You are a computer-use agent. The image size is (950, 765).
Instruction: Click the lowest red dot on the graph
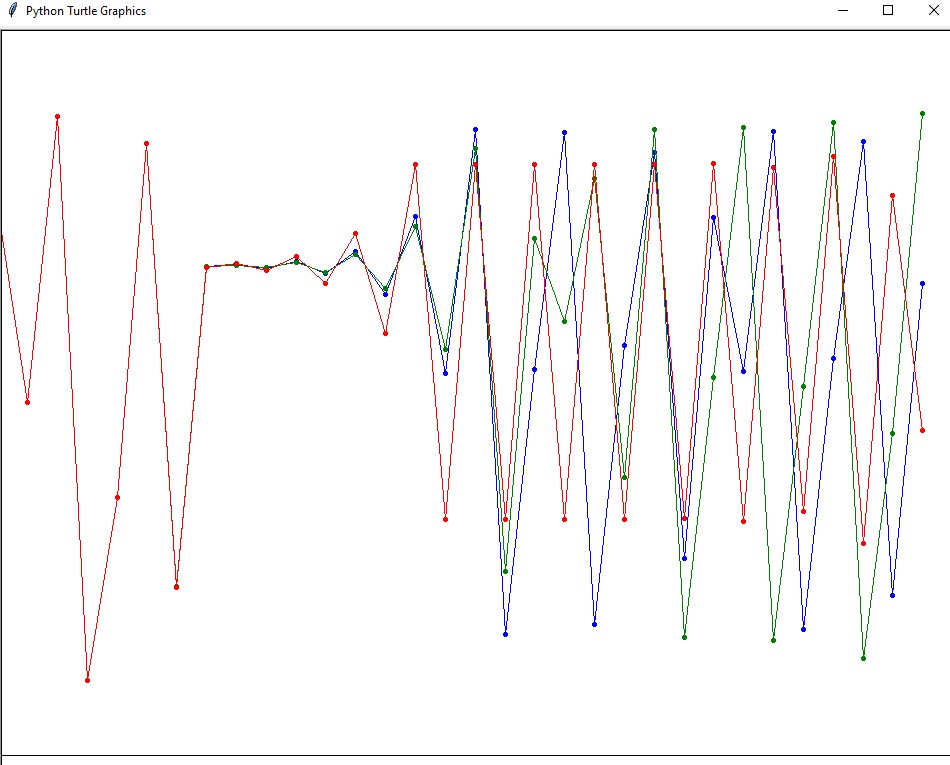pos(88,680)
